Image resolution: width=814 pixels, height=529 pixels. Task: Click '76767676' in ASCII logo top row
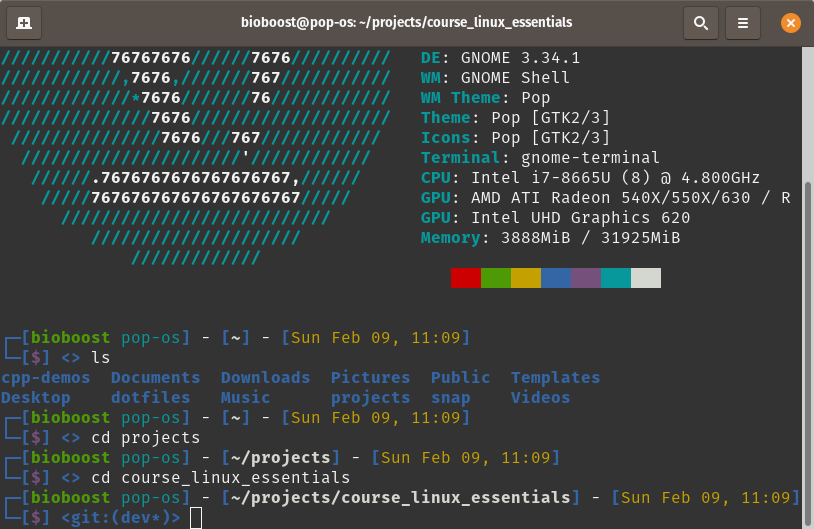[151, 58]
